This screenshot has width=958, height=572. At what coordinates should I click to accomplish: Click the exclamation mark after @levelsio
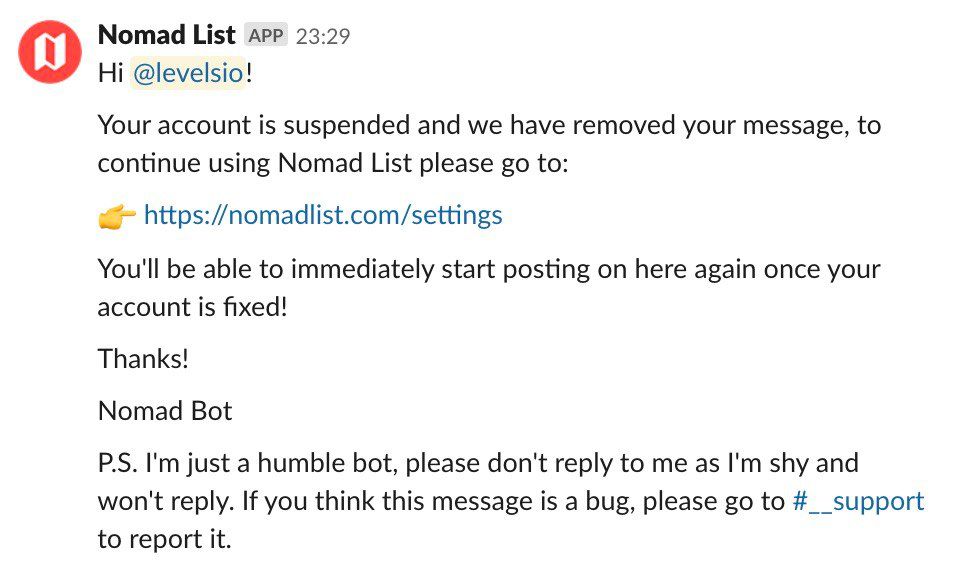(x=249, y=75)
